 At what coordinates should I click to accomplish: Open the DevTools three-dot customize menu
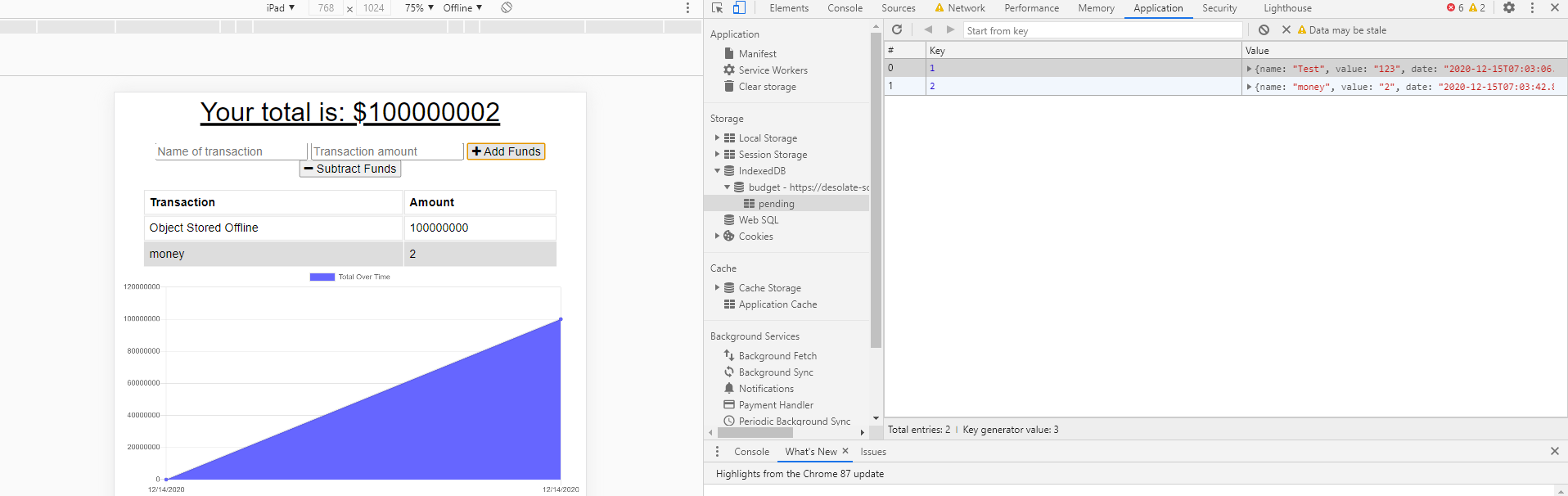(1532, 8)
